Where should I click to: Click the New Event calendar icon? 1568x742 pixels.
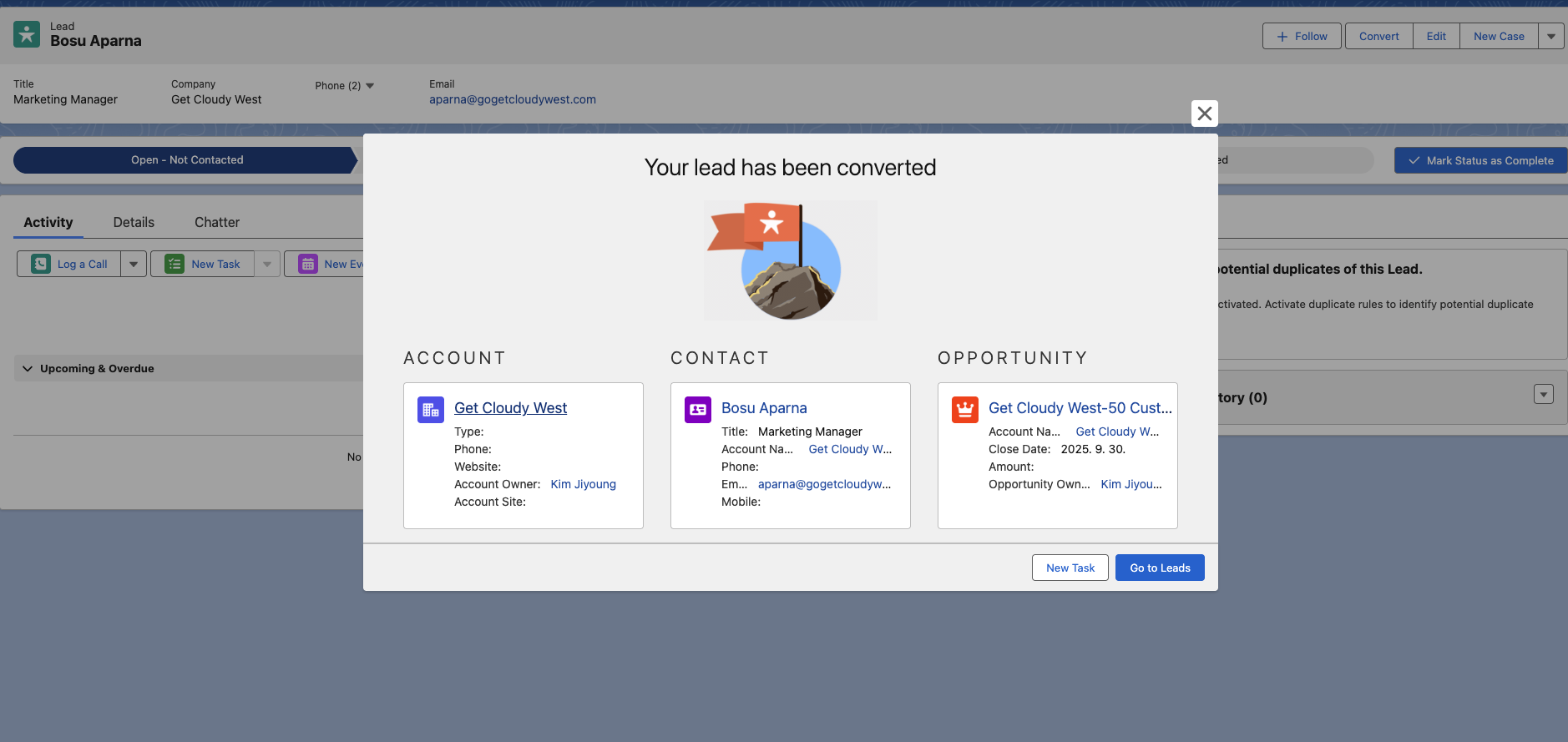coord(308,264)
